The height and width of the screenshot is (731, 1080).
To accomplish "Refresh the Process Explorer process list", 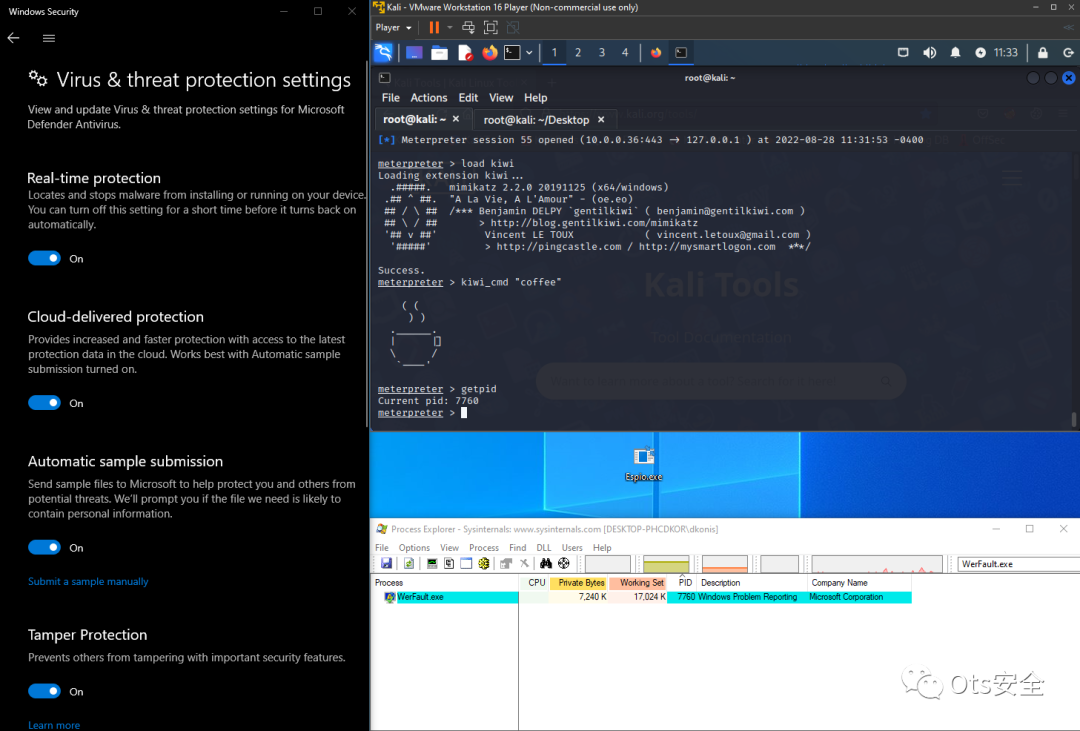I will coord(409,564).
